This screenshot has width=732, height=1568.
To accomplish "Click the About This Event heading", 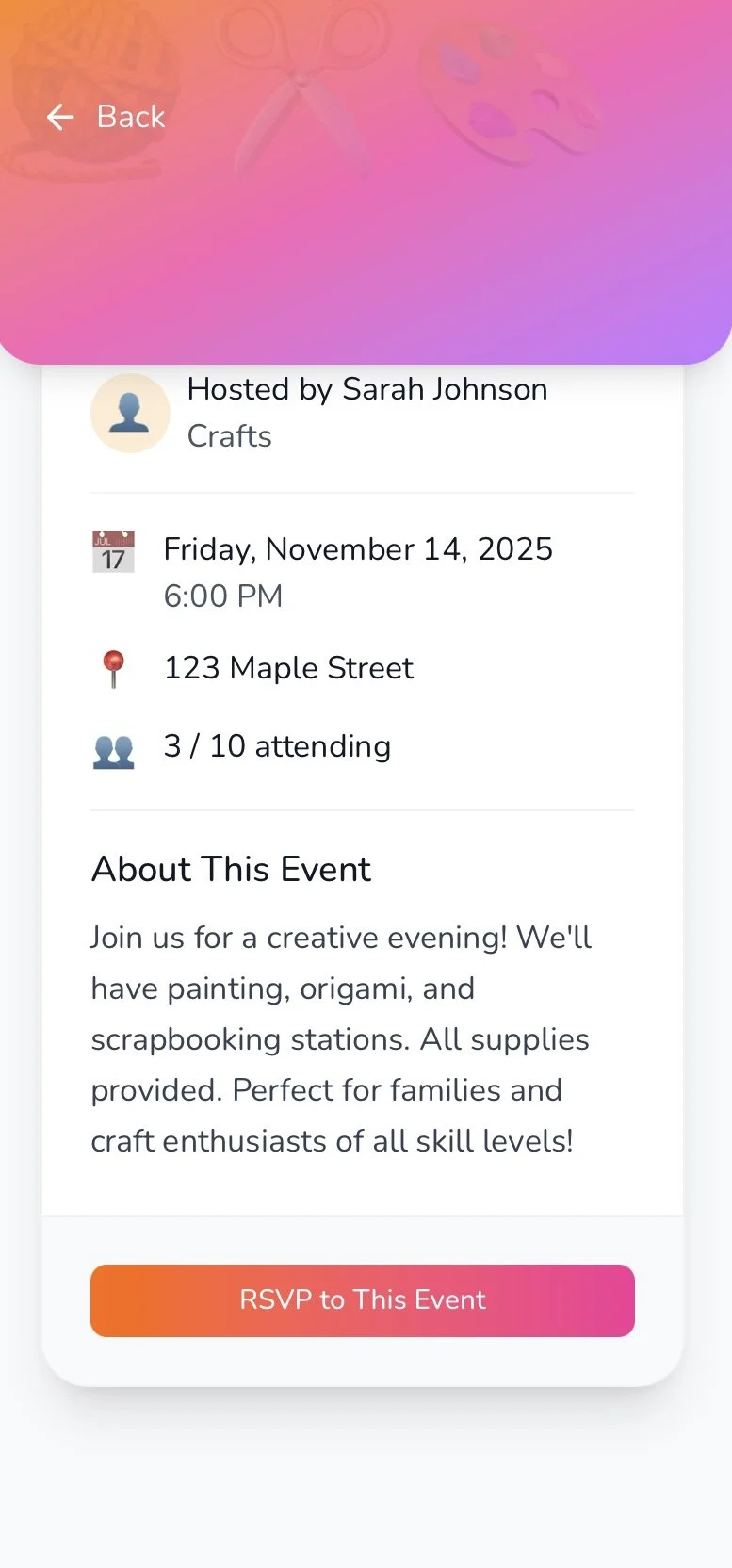I will click(x=231, y=869).
